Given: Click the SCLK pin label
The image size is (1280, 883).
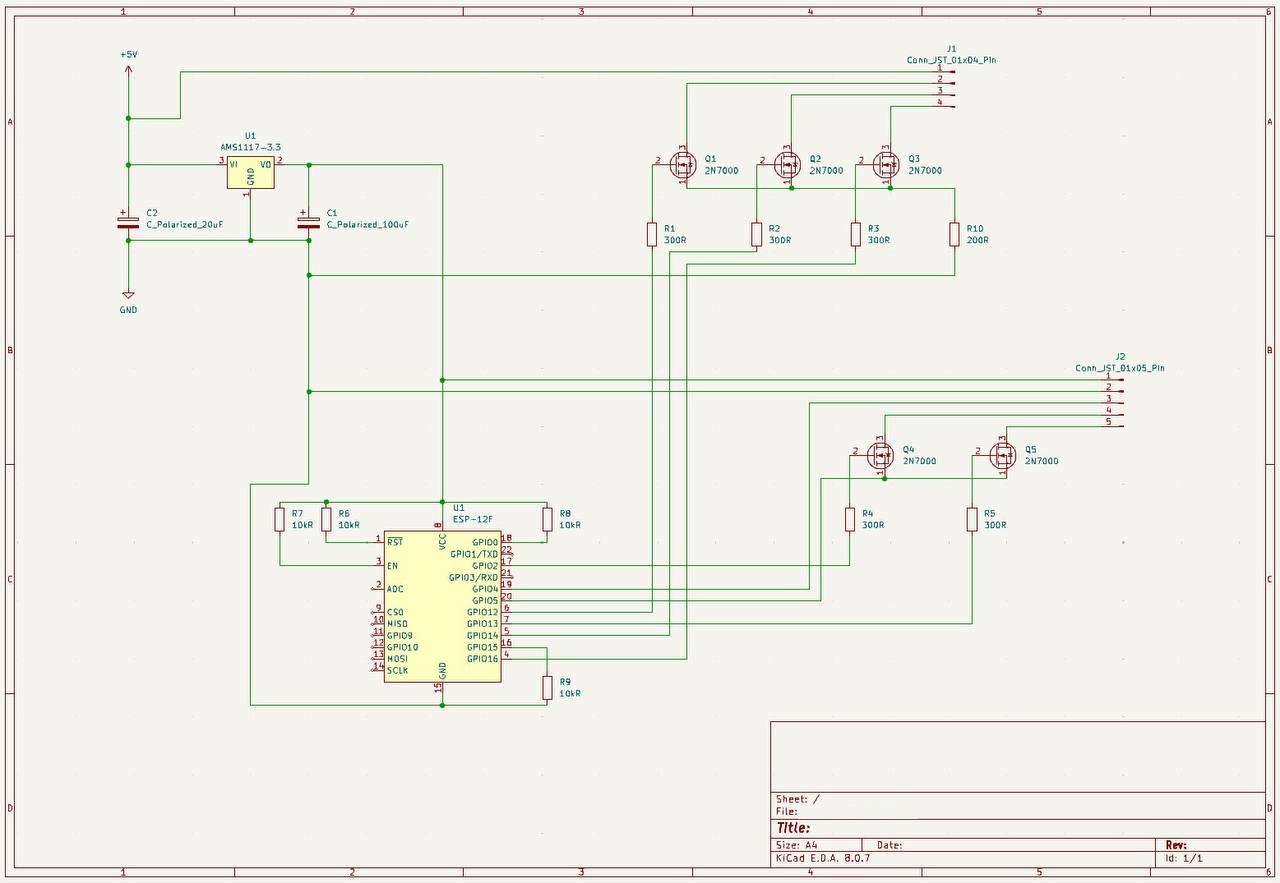Looking at the screenshot, I should pyautogui.click(x=398, y=670).
